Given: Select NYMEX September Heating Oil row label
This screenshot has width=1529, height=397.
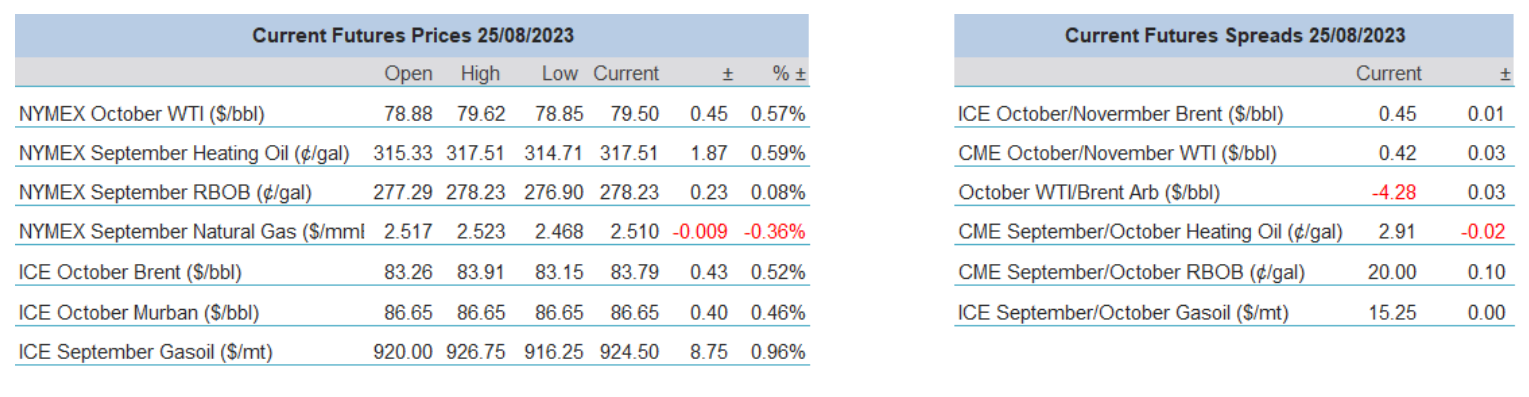Looking at the screenshot, I should [183, 154].
